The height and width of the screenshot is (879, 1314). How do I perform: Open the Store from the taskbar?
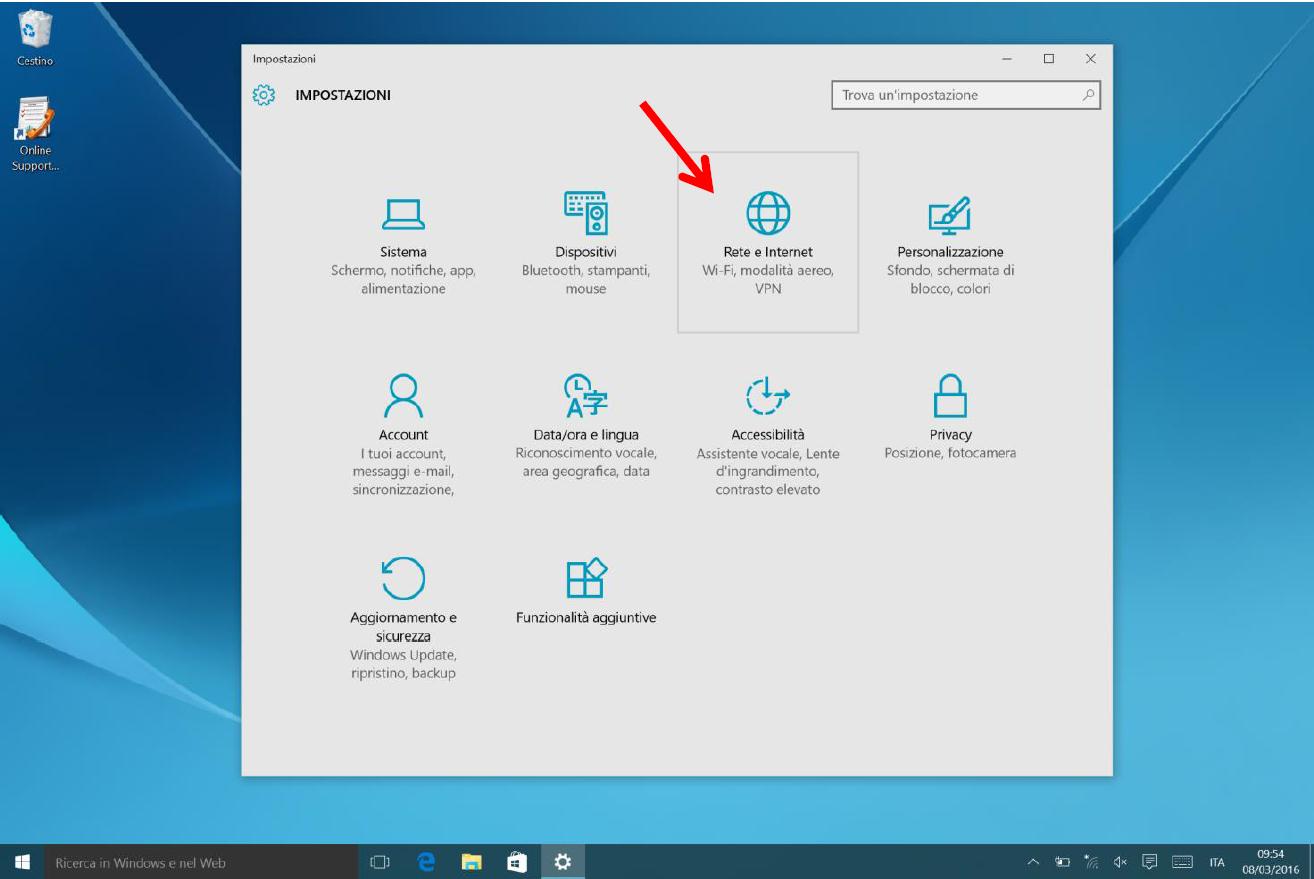coord(517,862)
